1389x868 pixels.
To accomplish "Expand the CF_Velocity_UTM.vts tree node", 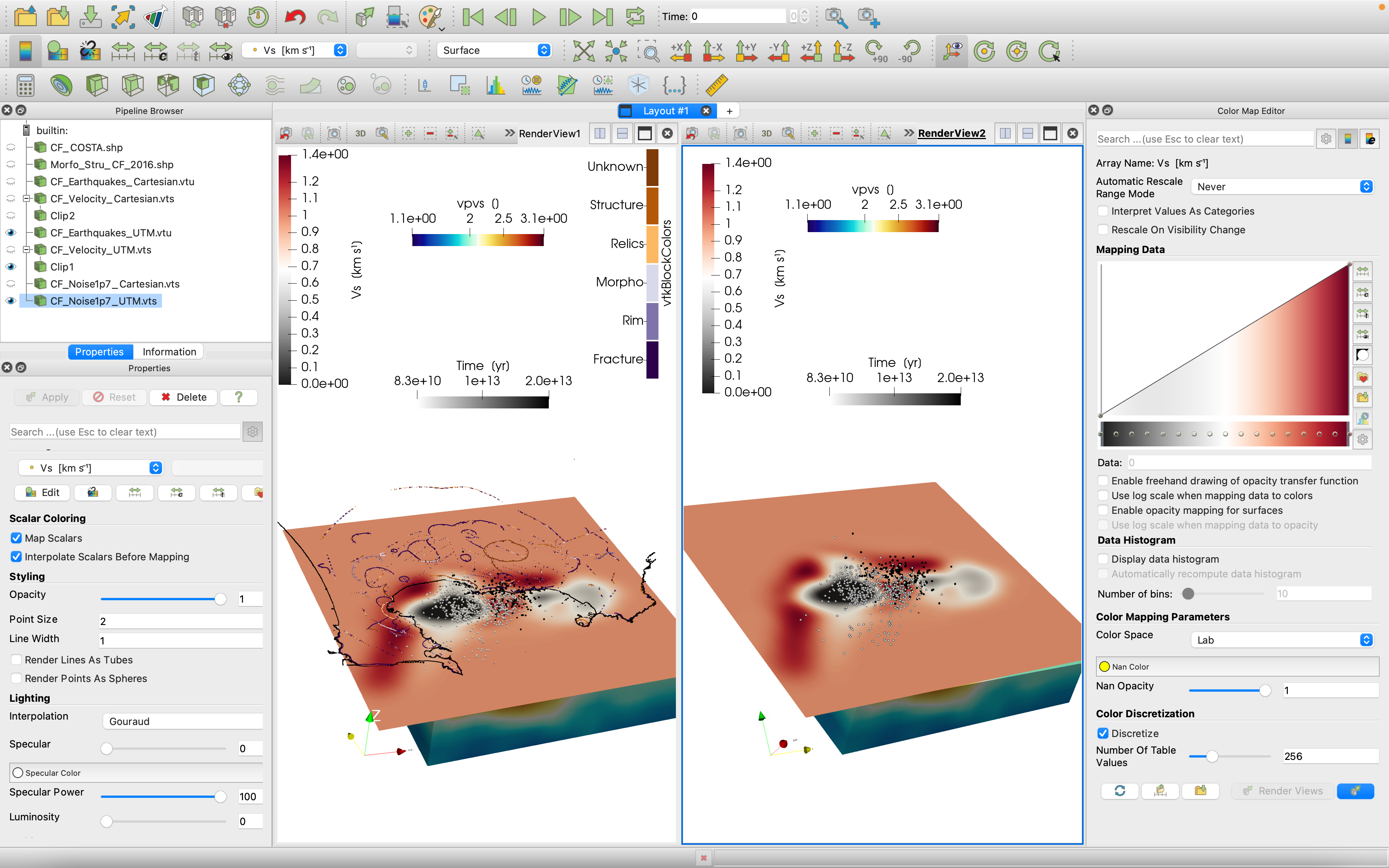I will click(26, 250).
